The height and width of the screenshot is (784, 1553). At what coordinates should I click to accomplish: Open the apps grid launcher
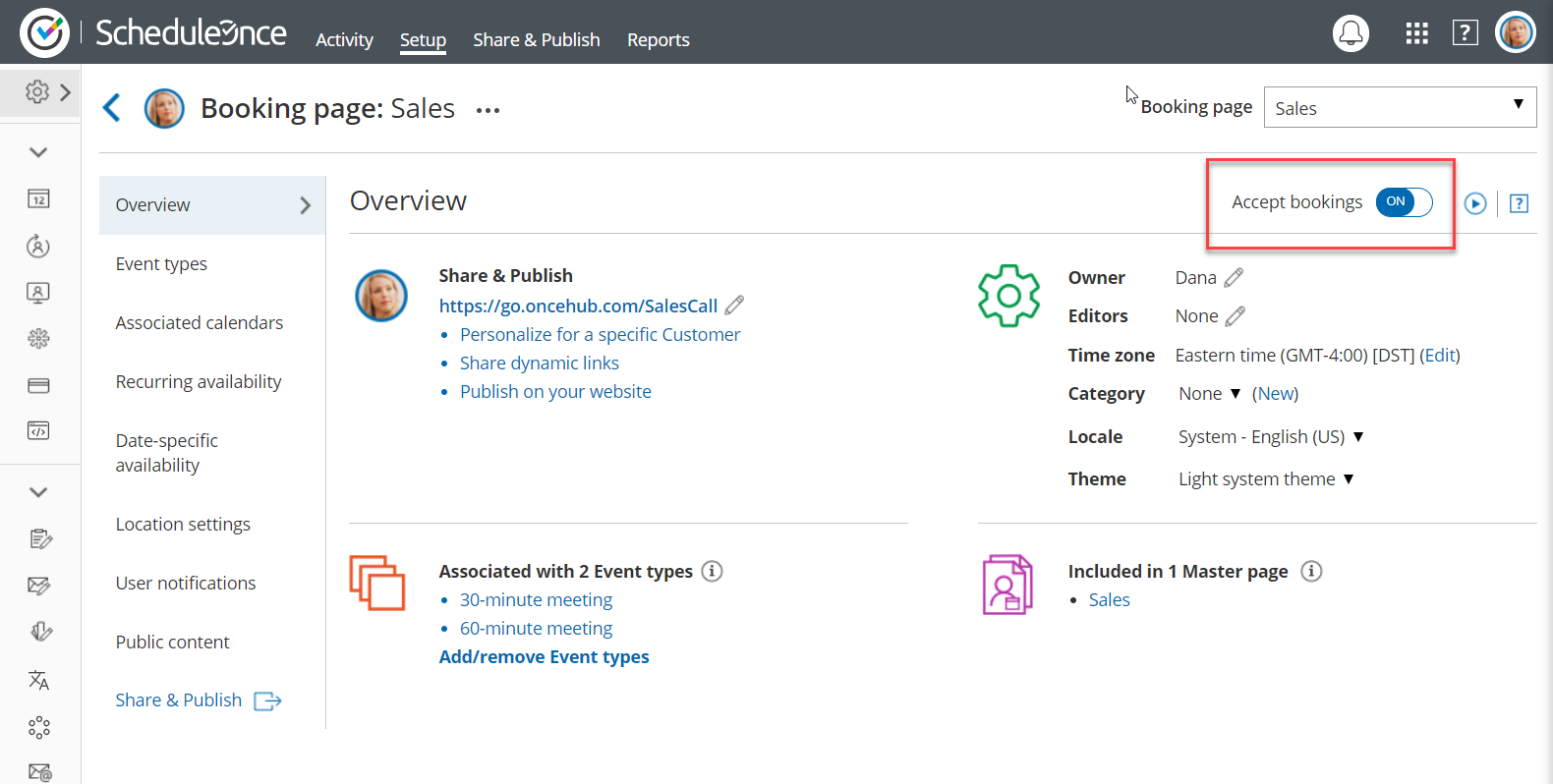tap(1416, 33)
